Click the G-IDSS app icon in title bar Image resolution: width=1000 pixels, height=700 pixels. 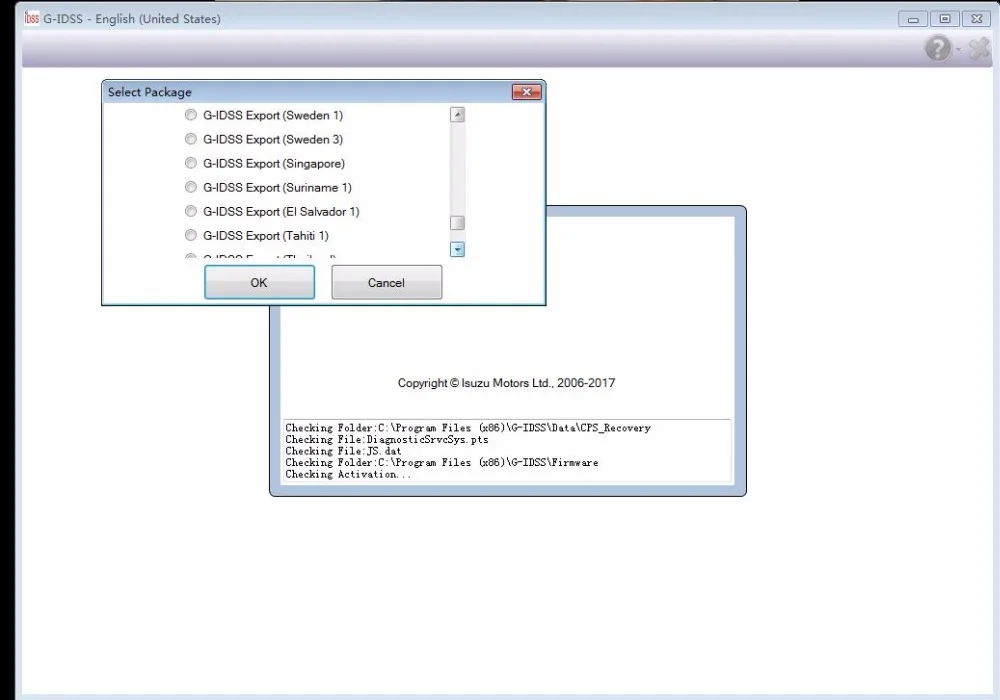coord(32,18)
